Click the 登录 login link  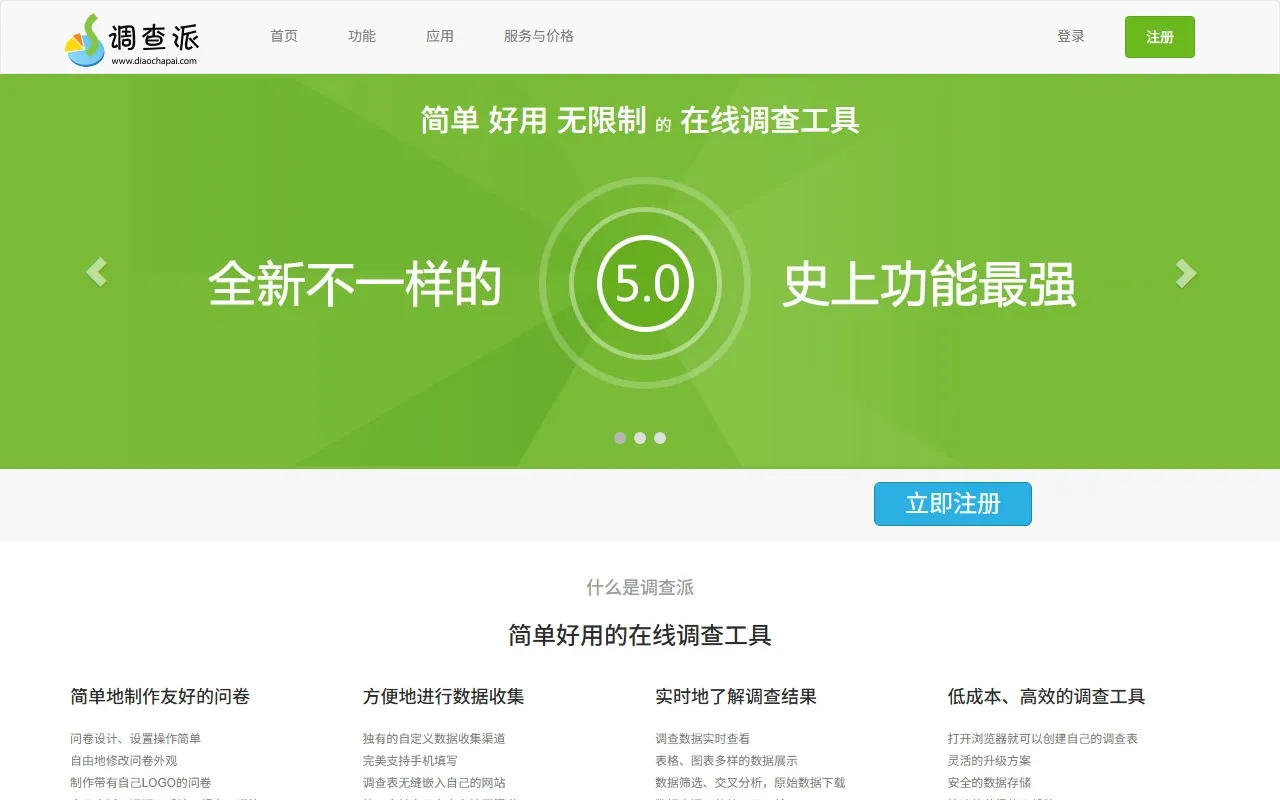point(1071,36)
